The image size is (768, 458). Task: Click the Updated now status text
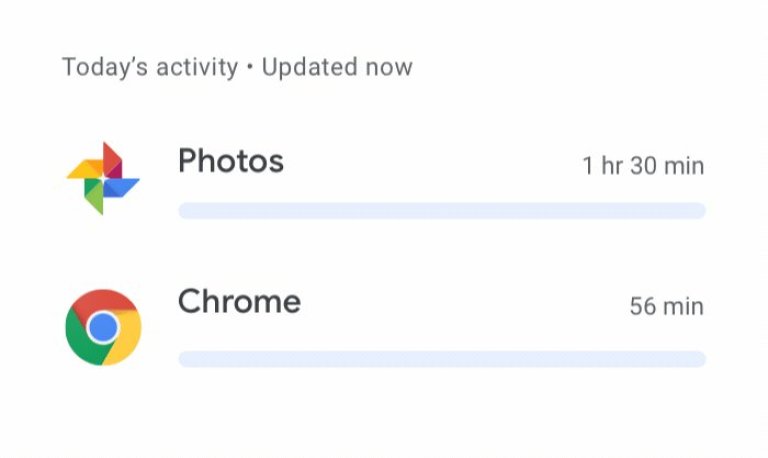click(337, 67)
